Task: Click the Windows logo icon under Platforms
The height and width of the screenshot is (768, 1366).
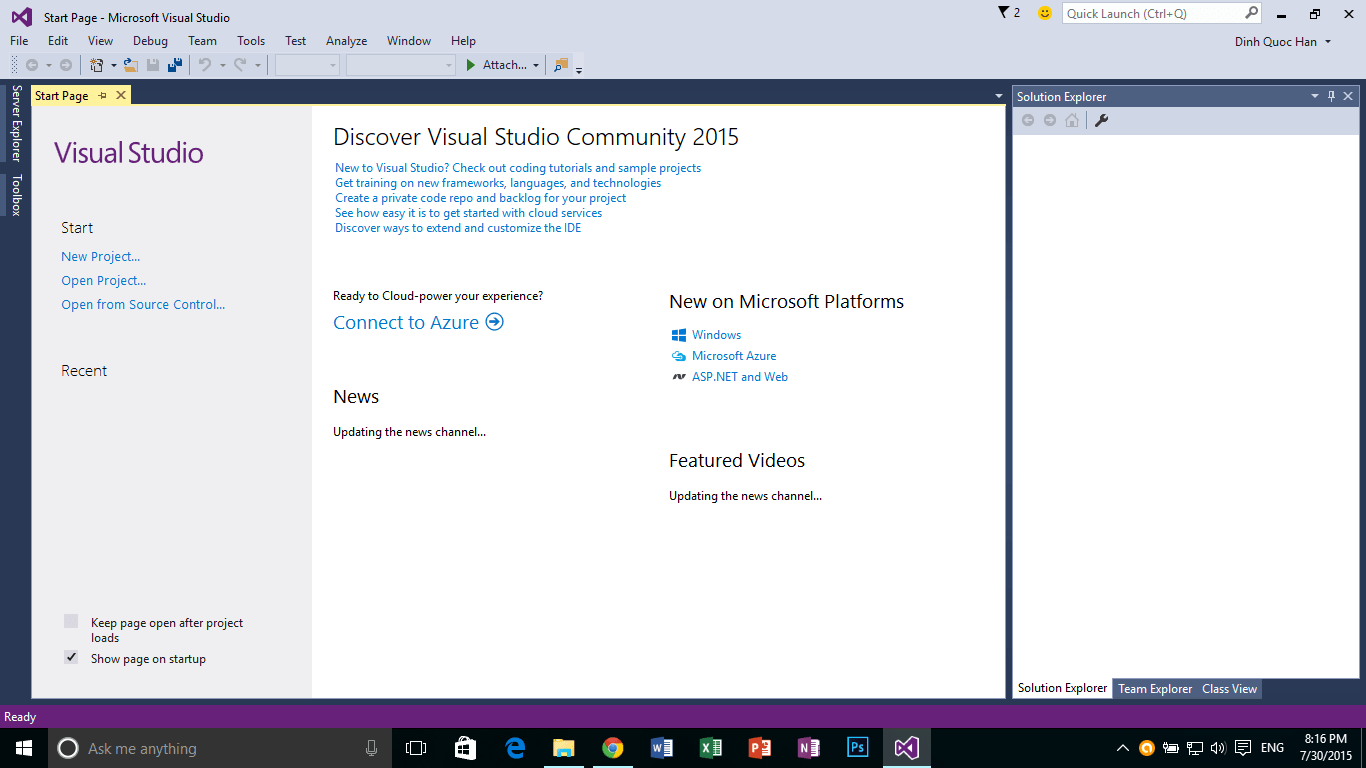Action: click(679, 335)
